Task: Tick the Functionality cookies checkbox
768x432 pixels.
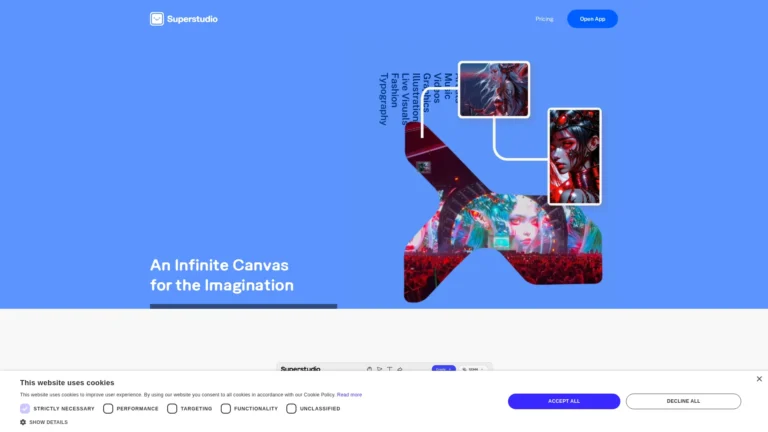Action: (226, 408)
